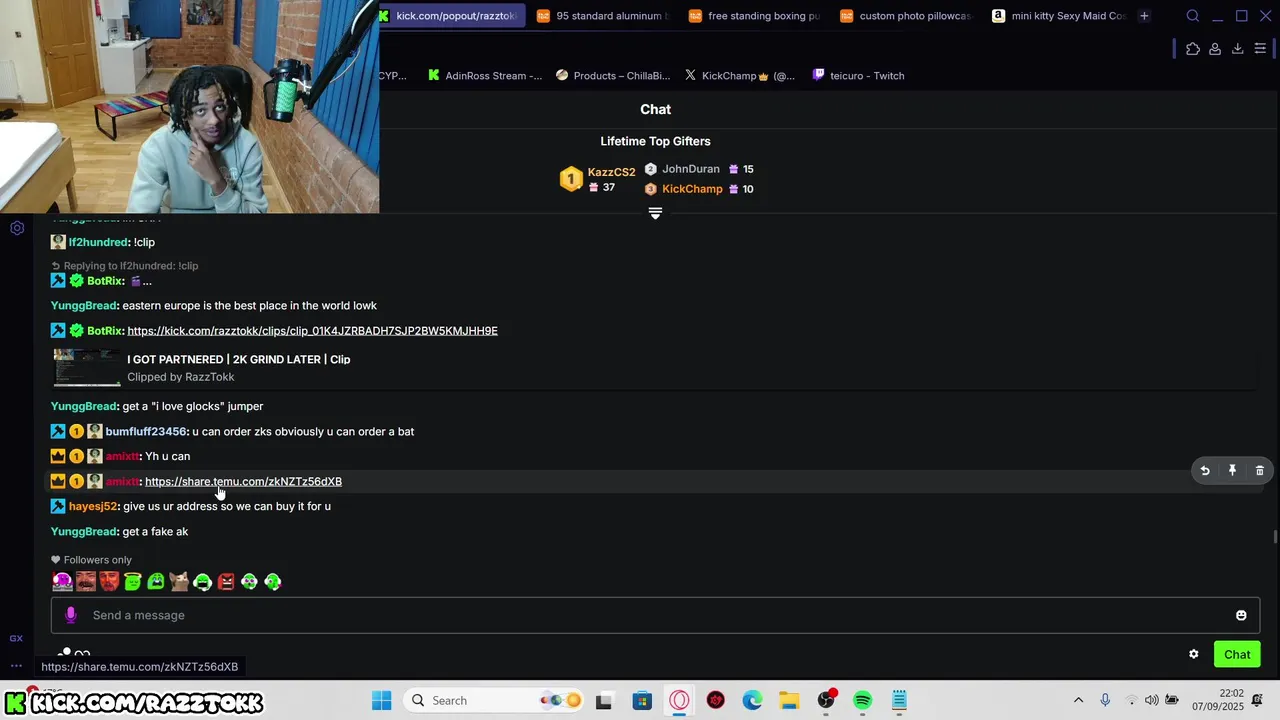This screenshot has width=1280, height=720.
Task: Click gifter name KickChamp in leaderboard
Action: 692,189
